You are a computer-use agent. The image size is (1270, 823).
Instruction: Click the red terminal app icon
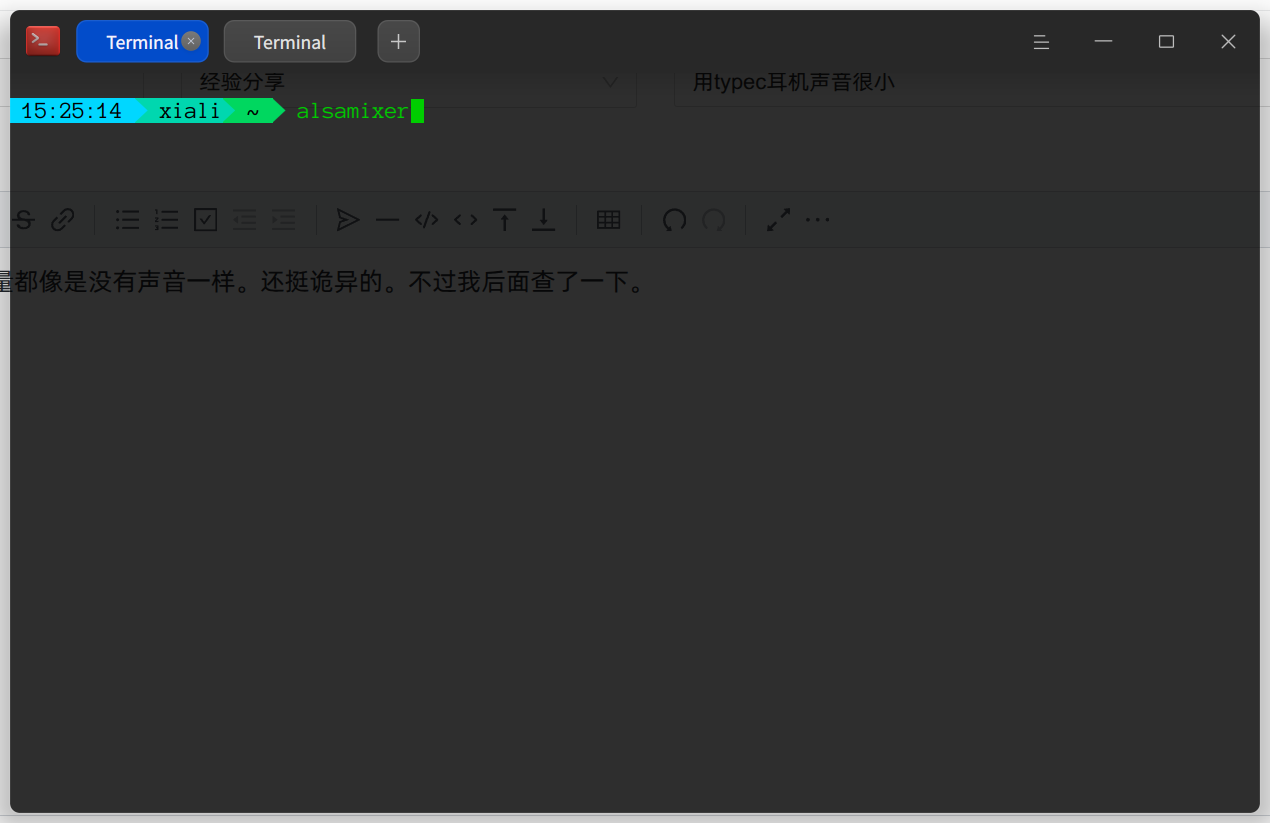click(x=43, y=41)
